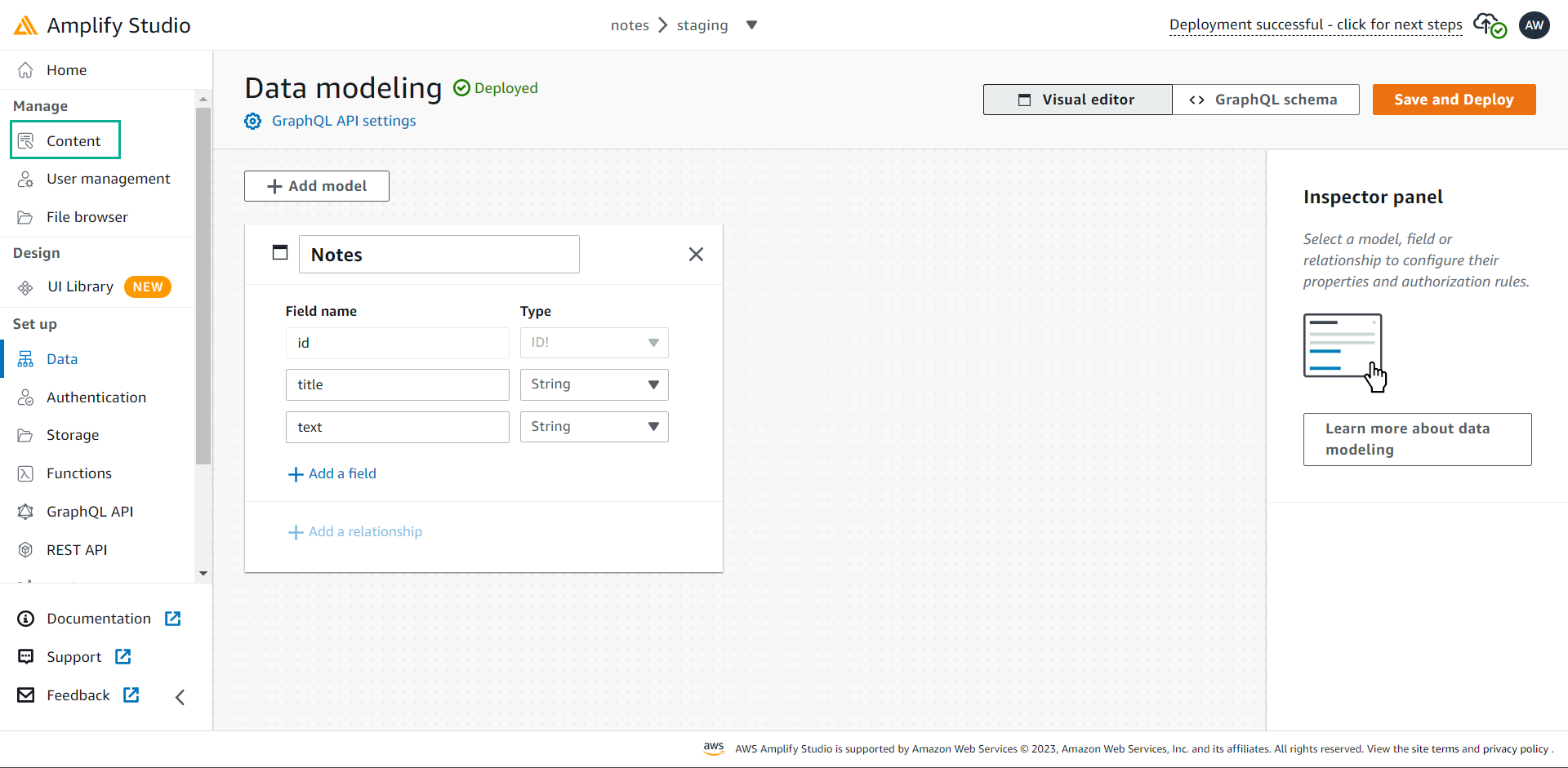Click the UI Library icon
1568x768 pixels.
(26, 287)
